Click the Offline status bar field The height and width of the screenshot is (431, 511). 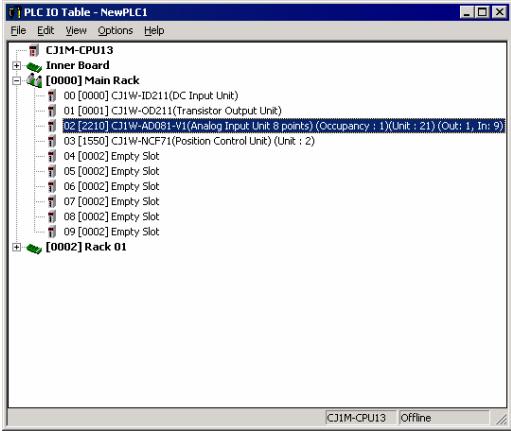click(444, 418)
